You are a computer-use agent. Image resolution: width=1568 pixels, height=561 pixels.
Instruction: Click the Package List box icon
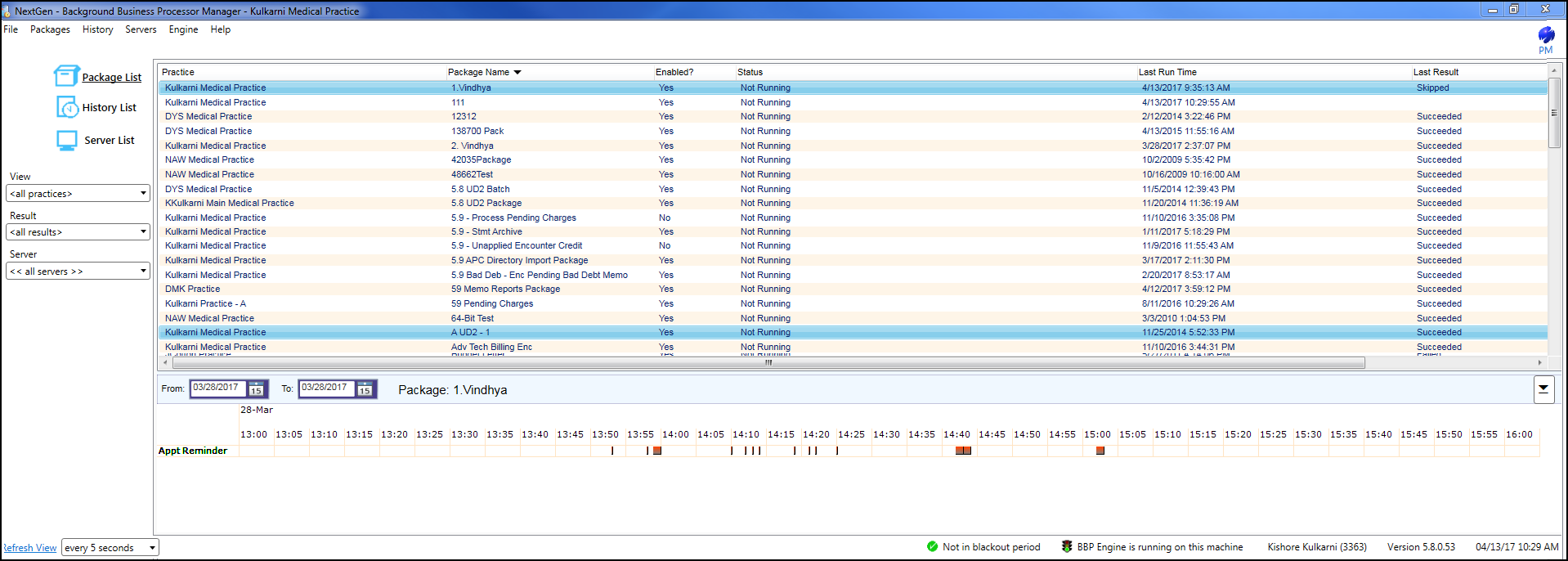pos(66,76)
